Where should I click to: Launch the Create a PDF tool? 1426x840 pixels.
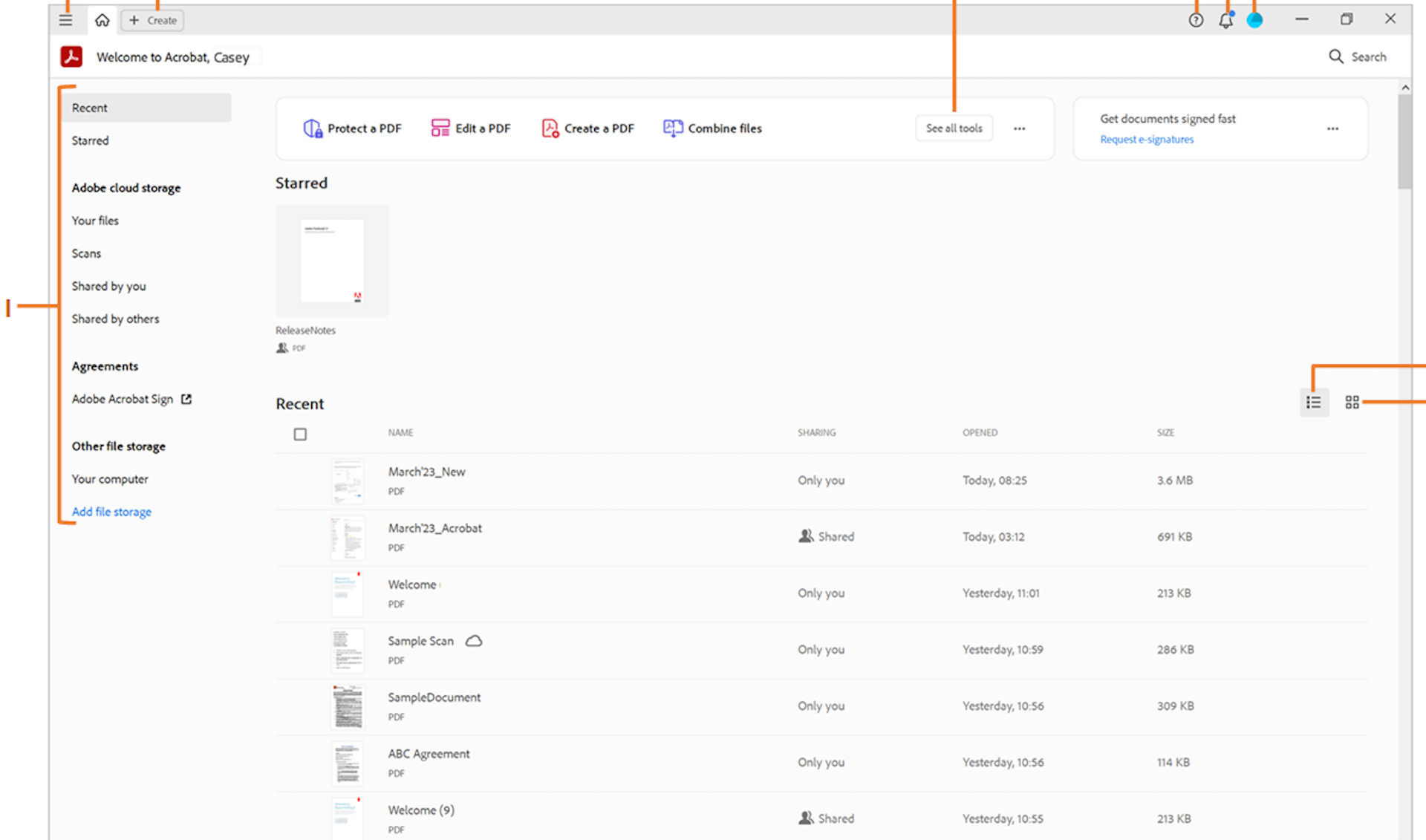pos(587,128)
